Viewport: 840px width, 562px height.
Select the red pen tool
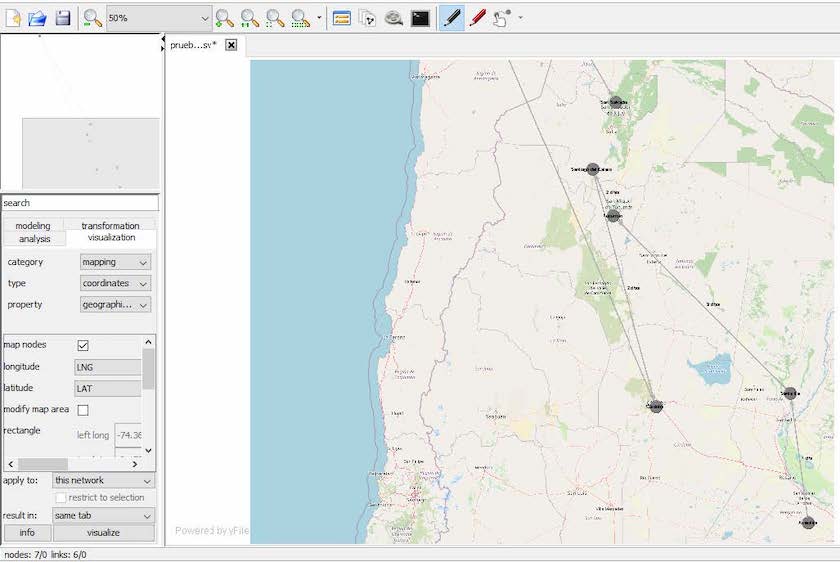point(477,18)
